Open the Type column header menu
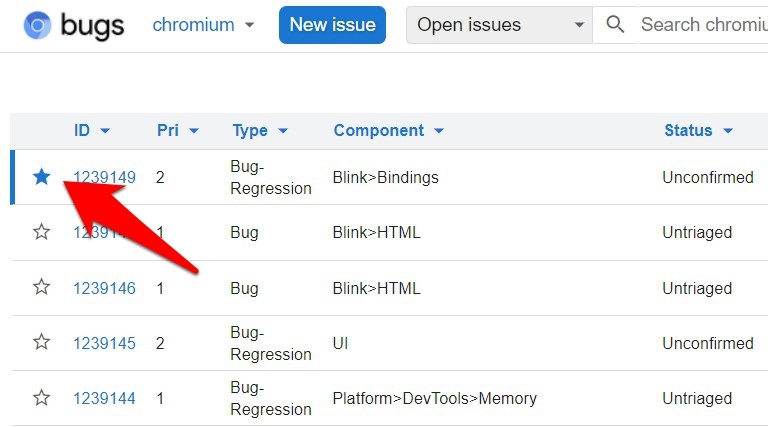 click(x=260, y=131)
